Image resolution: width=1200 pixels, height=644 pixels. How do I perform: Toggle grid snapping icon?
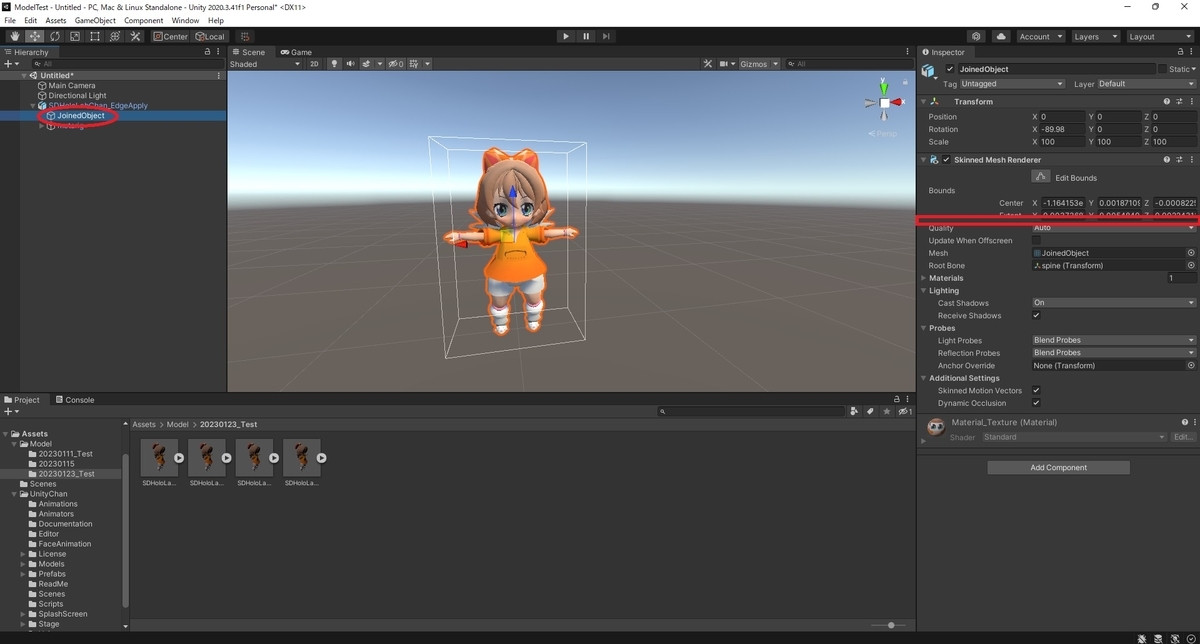coord(245,36)
